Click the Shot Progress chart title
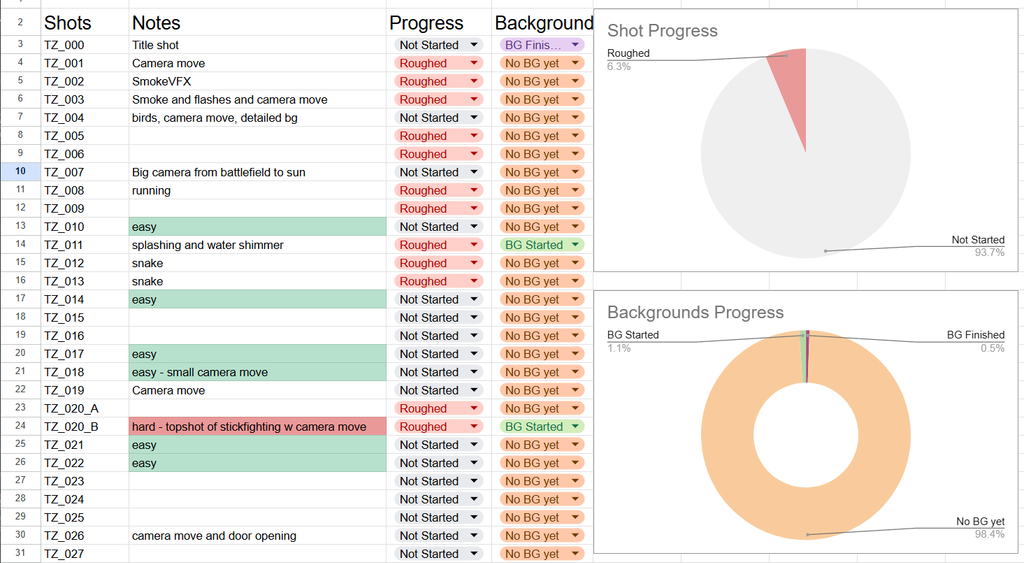Screen dimensions: 1024x563 click(662, 31)
